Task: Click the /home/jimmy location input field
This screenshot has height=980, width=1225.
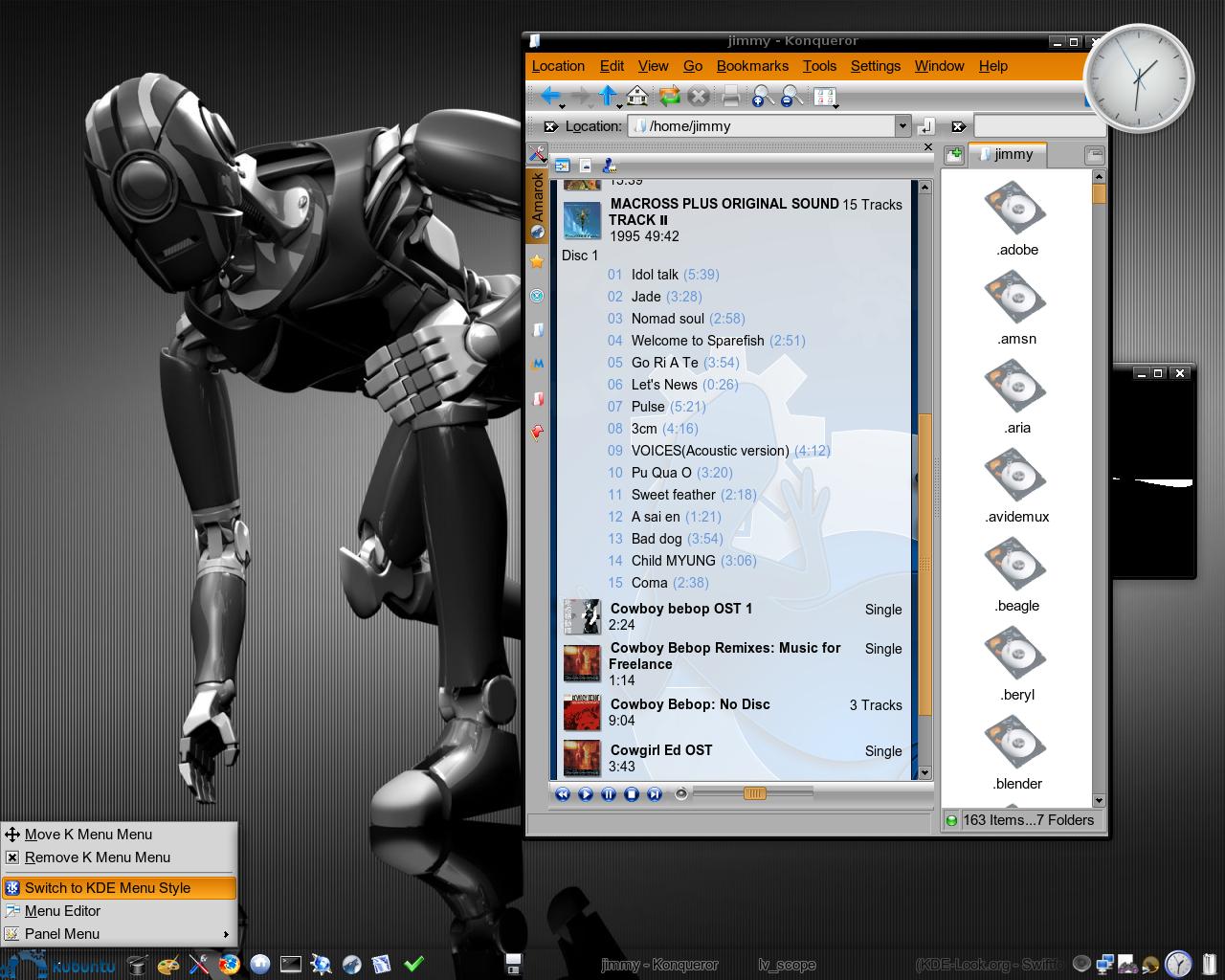Action: point(763,126)
